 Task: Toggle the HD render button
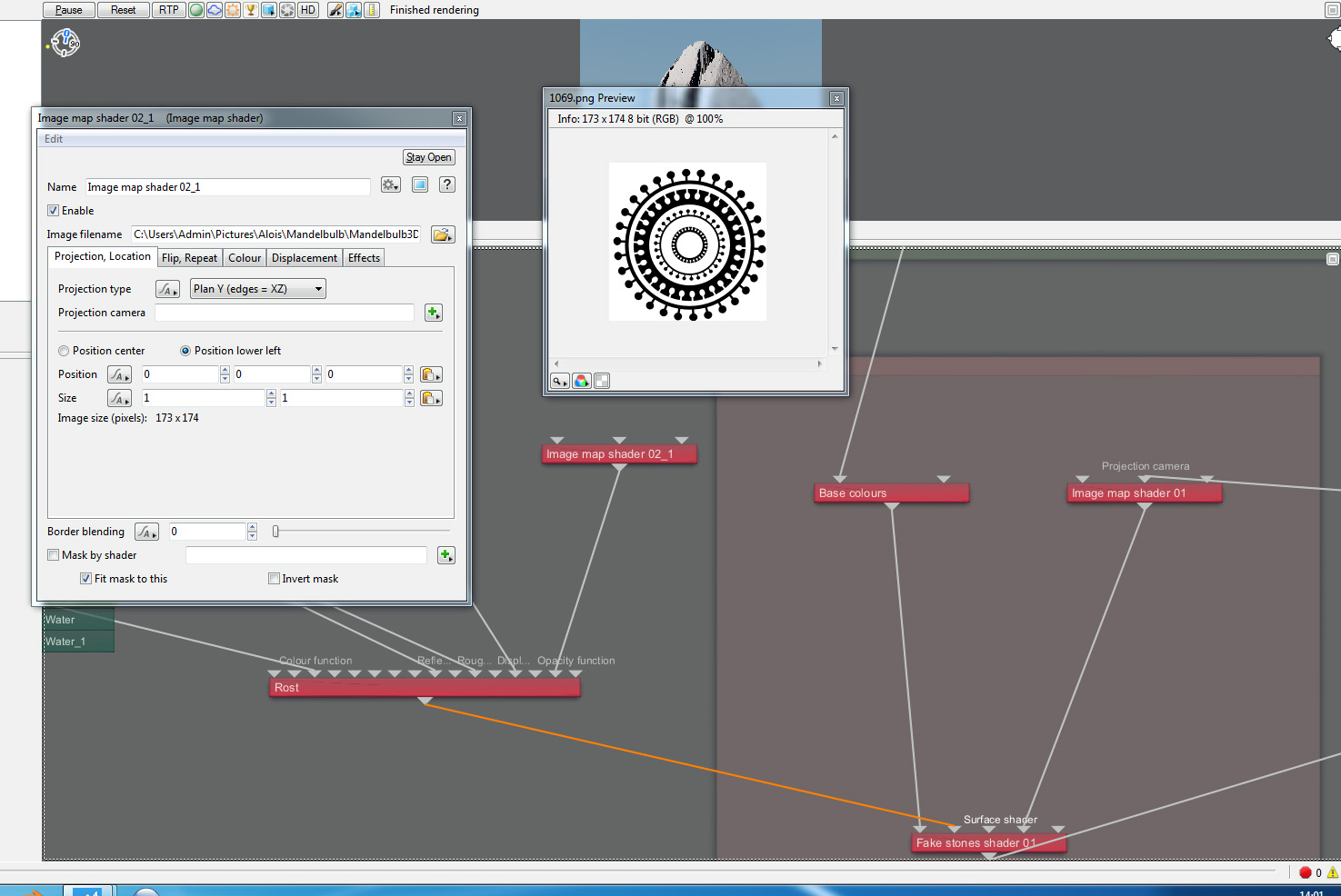(308, 10)
